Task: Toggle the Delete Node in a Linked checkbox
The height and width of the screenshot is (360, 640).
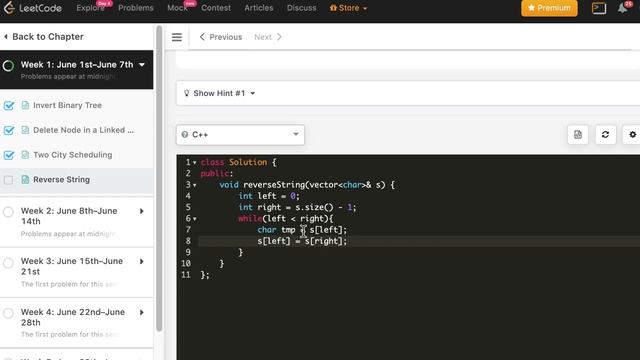Action: pyautogui.click(x=9, y=131)
